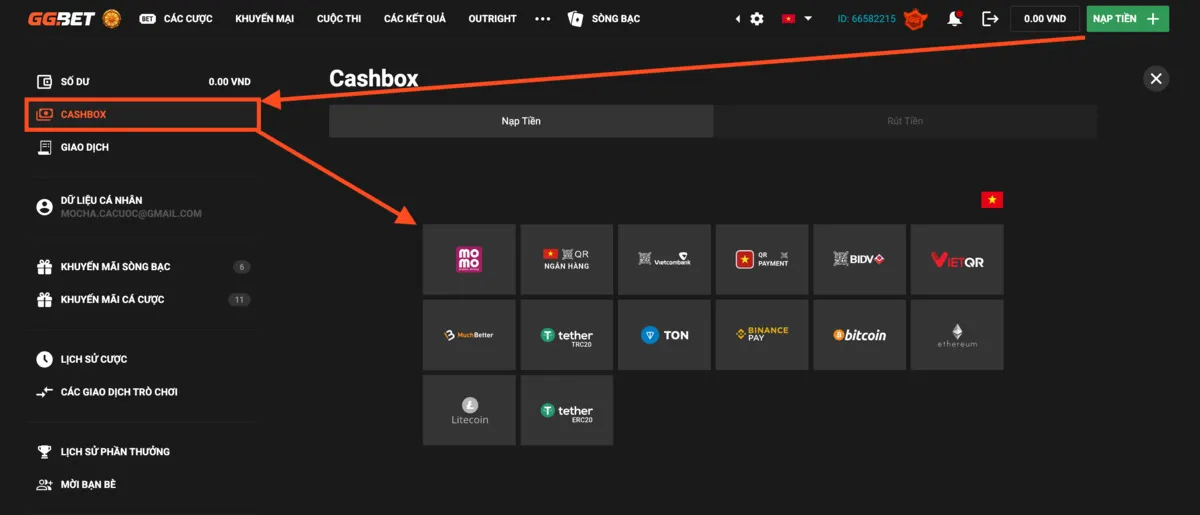Click gift icon beside KHUYẾN MÃI CÁ CƯỢC

coord(44,299)
